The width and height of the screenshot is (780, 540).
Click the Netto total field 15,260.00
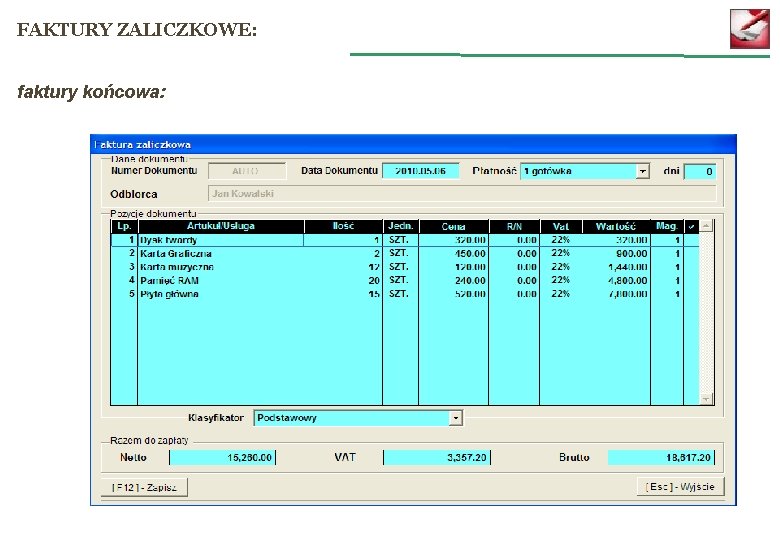coord(222,457)
